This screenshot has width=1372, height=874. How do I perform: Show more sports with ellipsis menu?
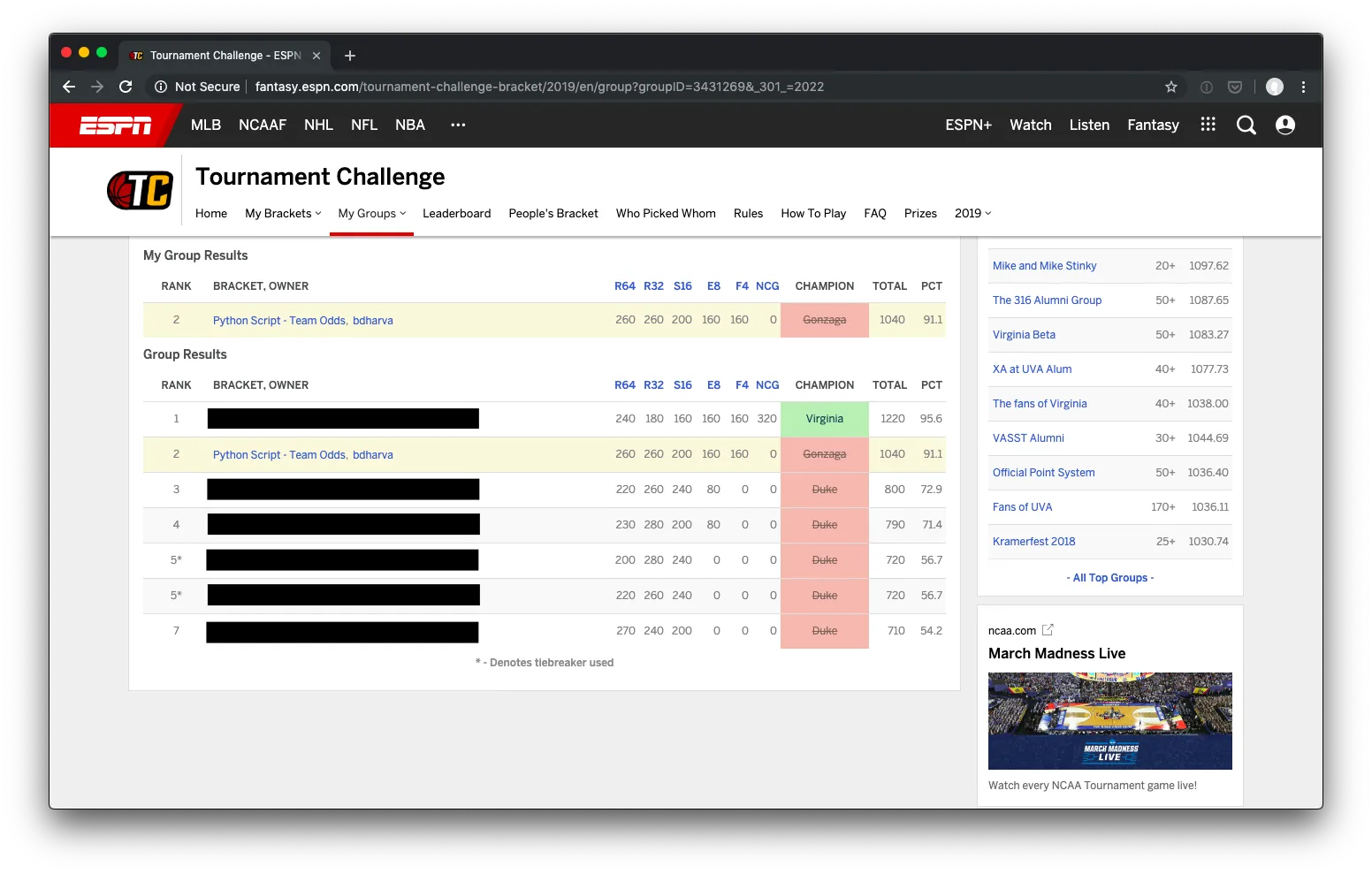(457, 125)
